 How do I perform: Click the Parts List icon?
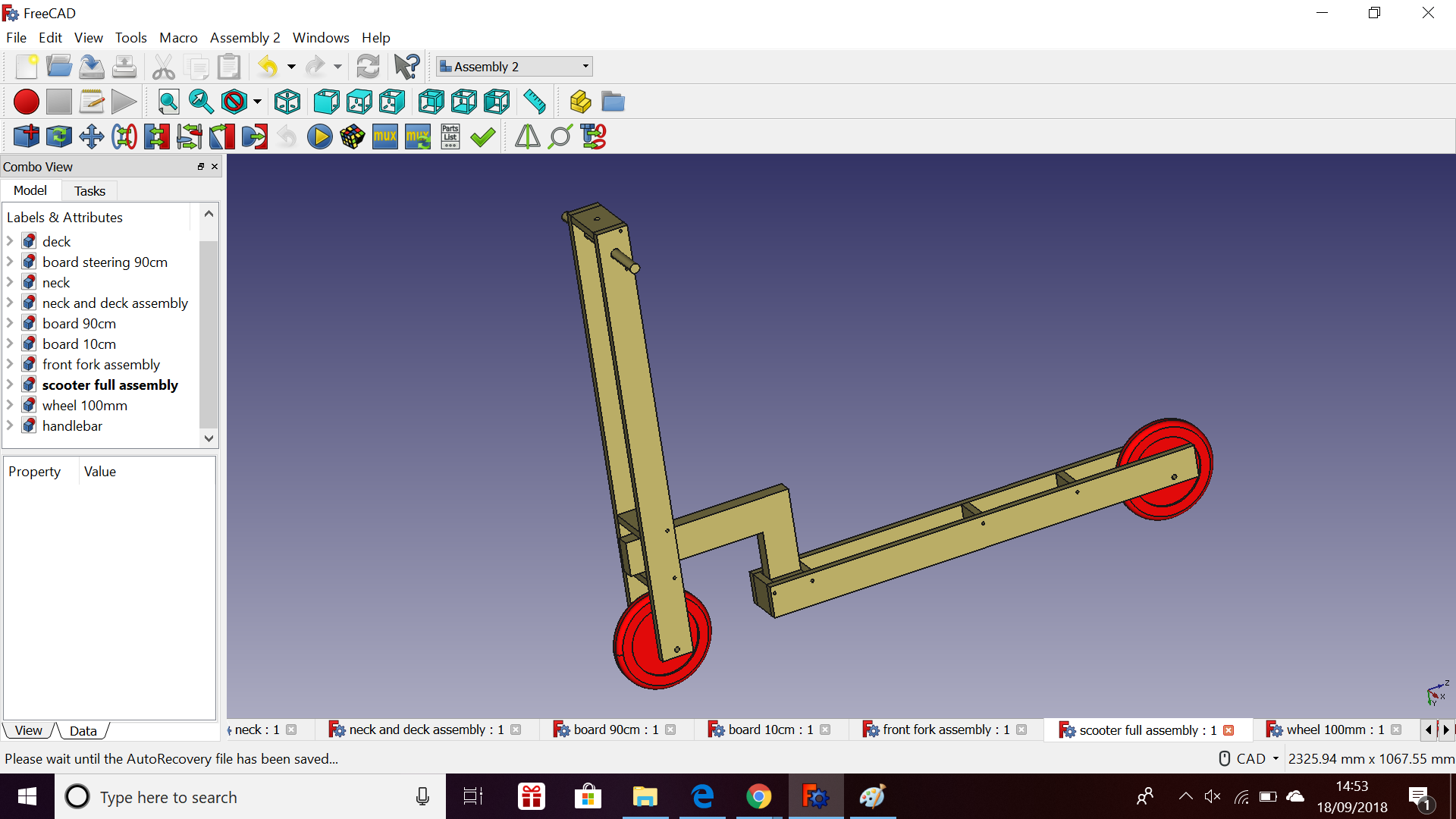(451, 136)
